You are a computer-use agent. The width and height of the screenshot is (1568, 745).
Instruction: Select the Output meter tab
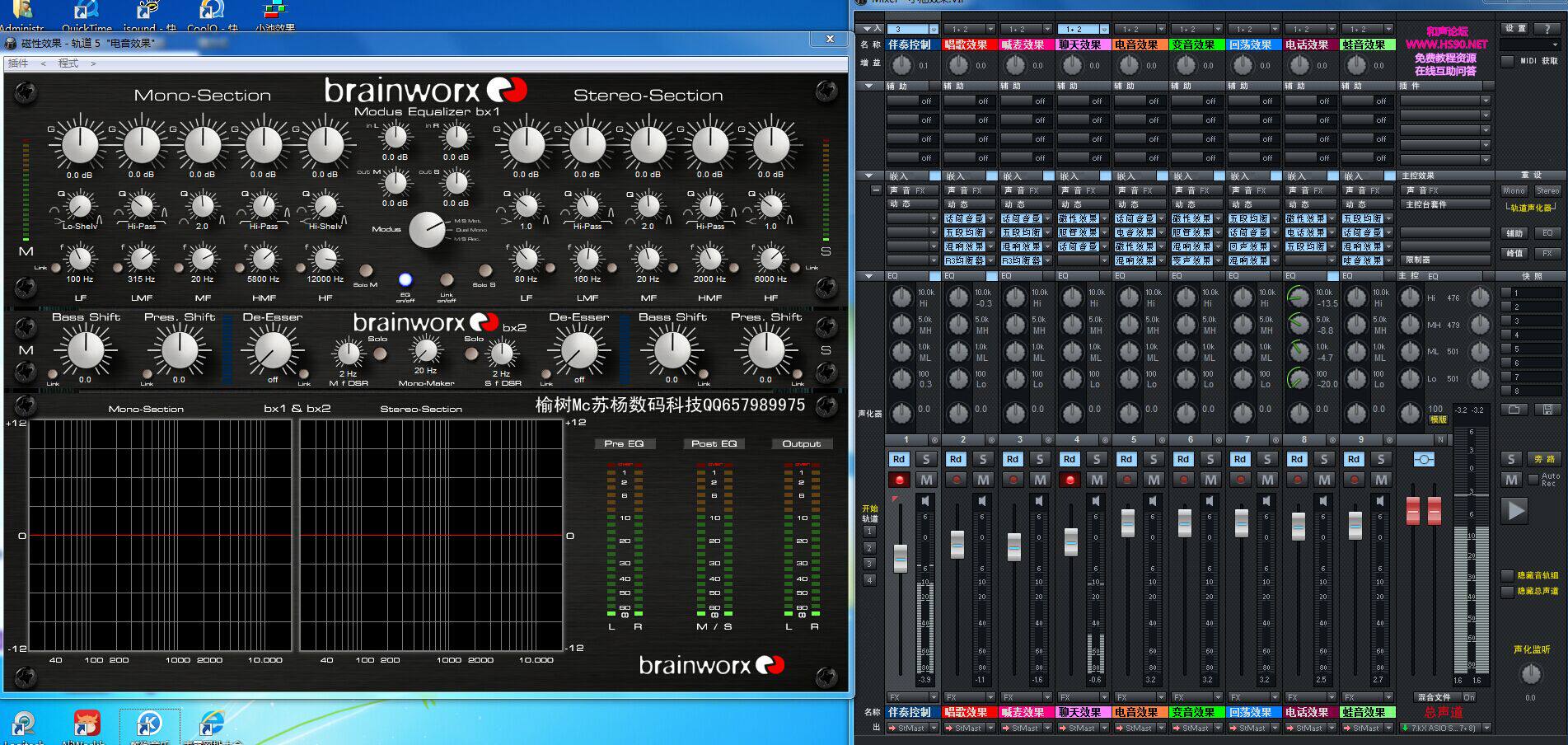click(x=802, y=443)
